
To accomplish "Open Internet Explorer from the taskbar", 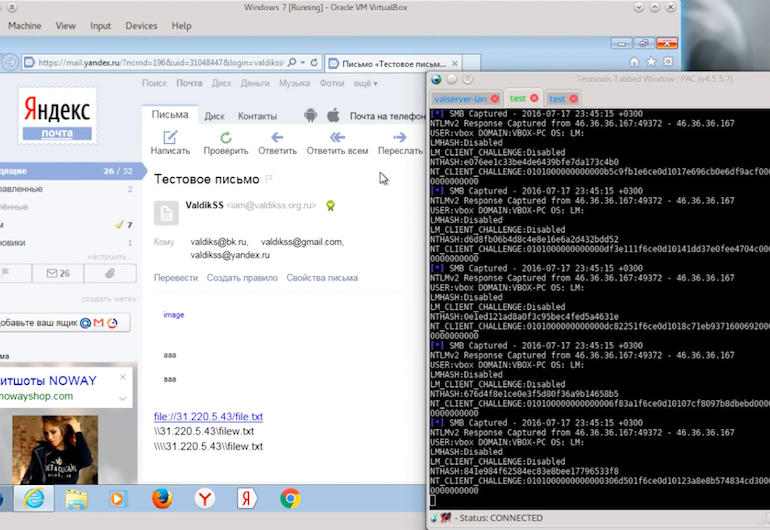I will click(33, 499).
